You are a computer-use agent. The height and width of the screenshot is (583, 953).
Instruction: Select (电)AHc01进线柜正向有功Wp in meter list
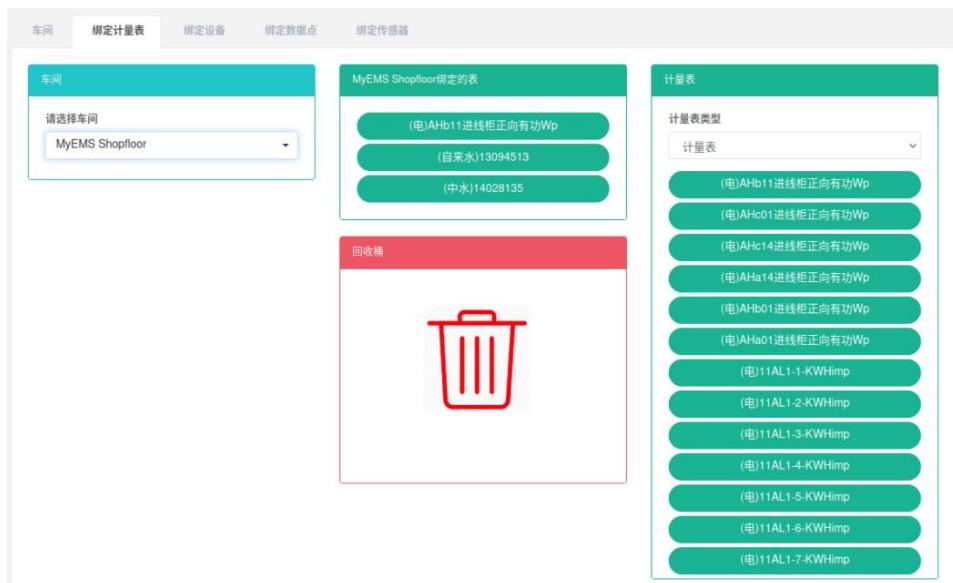[x=794, y=215]
